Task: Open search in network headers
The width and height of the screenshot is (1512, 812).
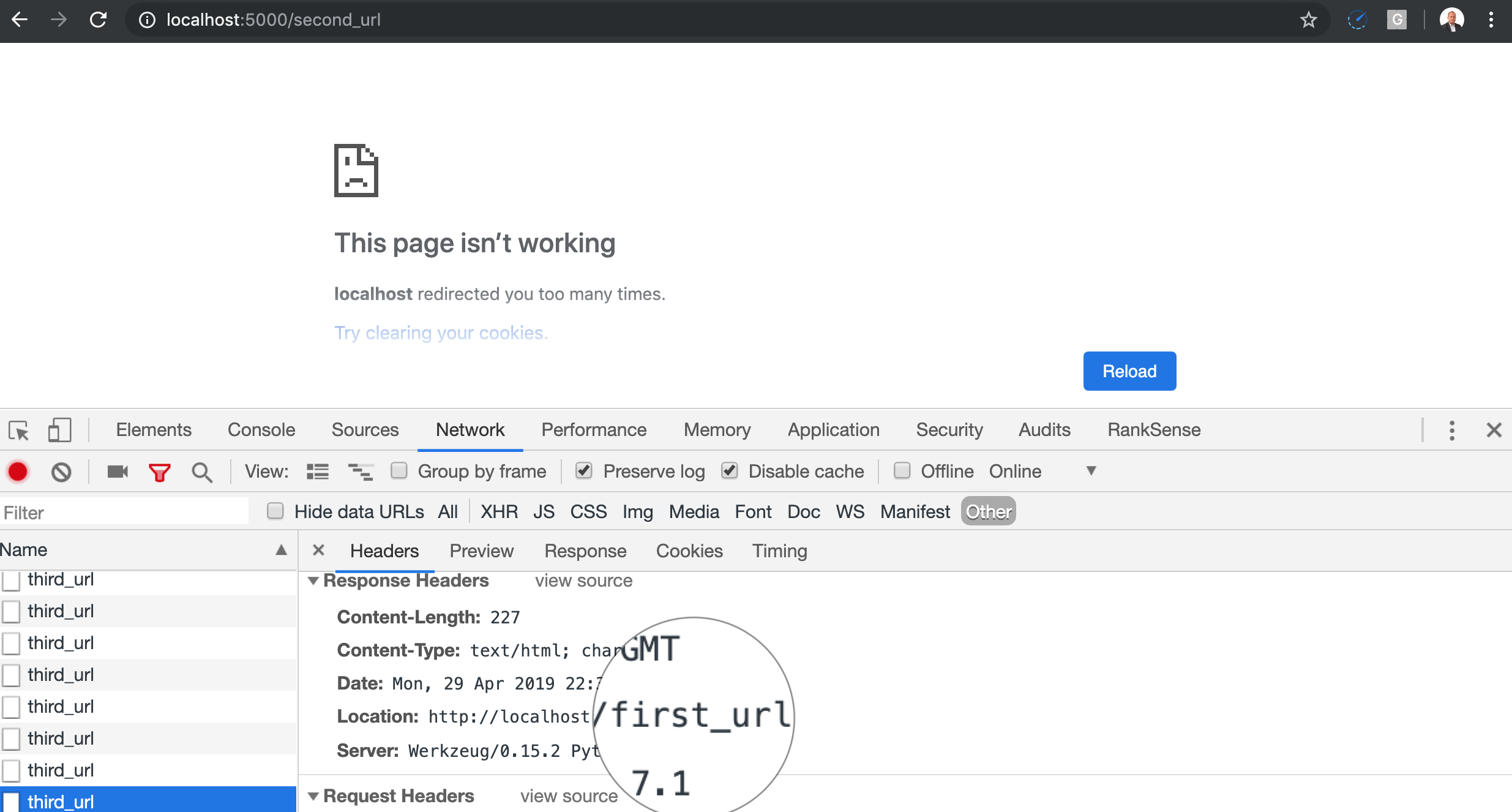Action: point(202,471)
